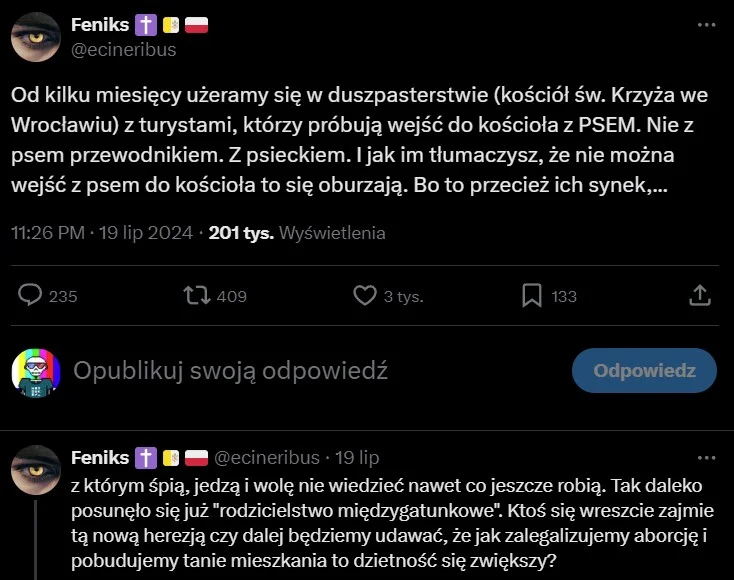
Task: Open the three-dot menu on main tweet
Action: pyautogui.click(x=706, y=25)
